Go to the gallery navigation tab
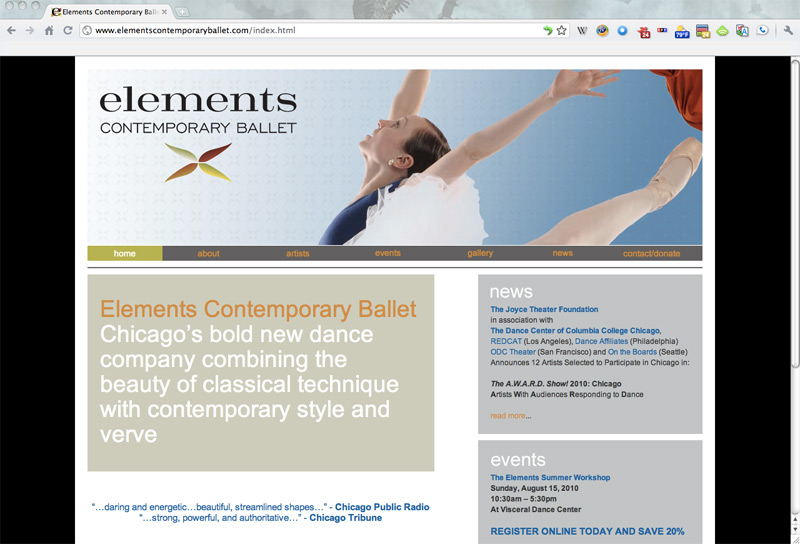This screenshot has width=800, height=544. pos(480,254)
